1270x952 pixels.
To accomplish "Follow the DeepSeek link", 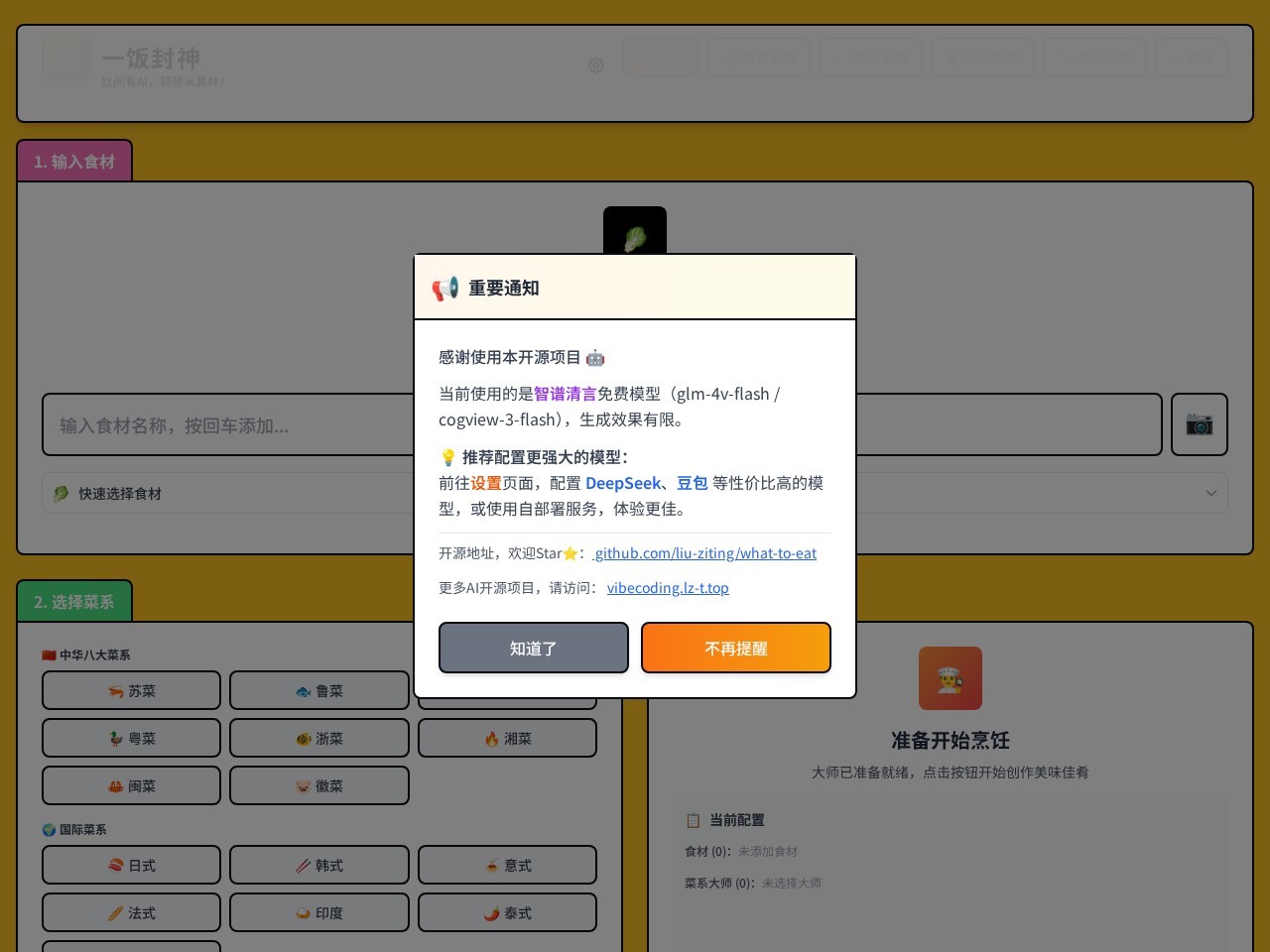I will (623, 483).
